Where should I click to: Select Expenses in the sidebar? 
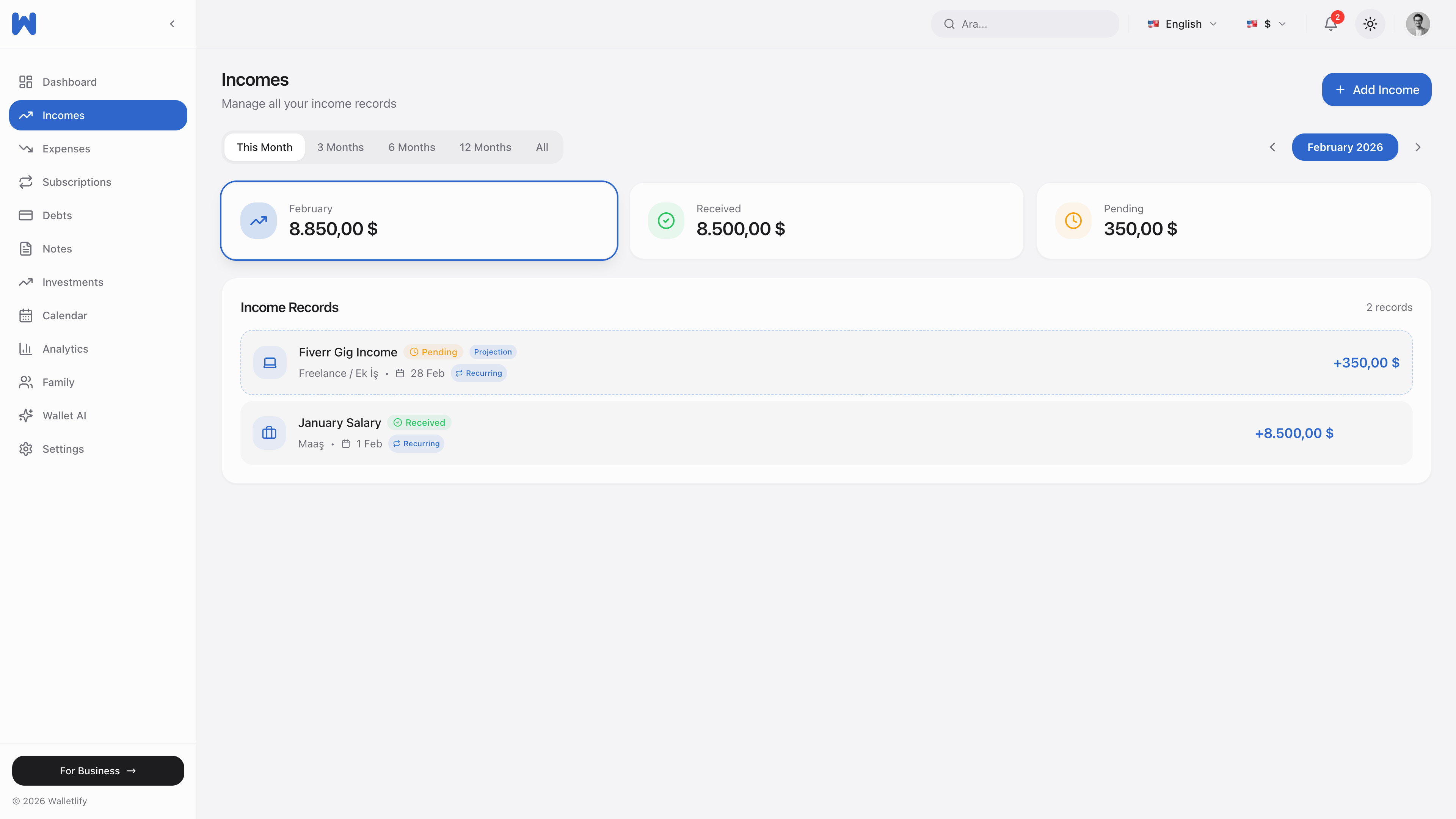click(66, 149)
